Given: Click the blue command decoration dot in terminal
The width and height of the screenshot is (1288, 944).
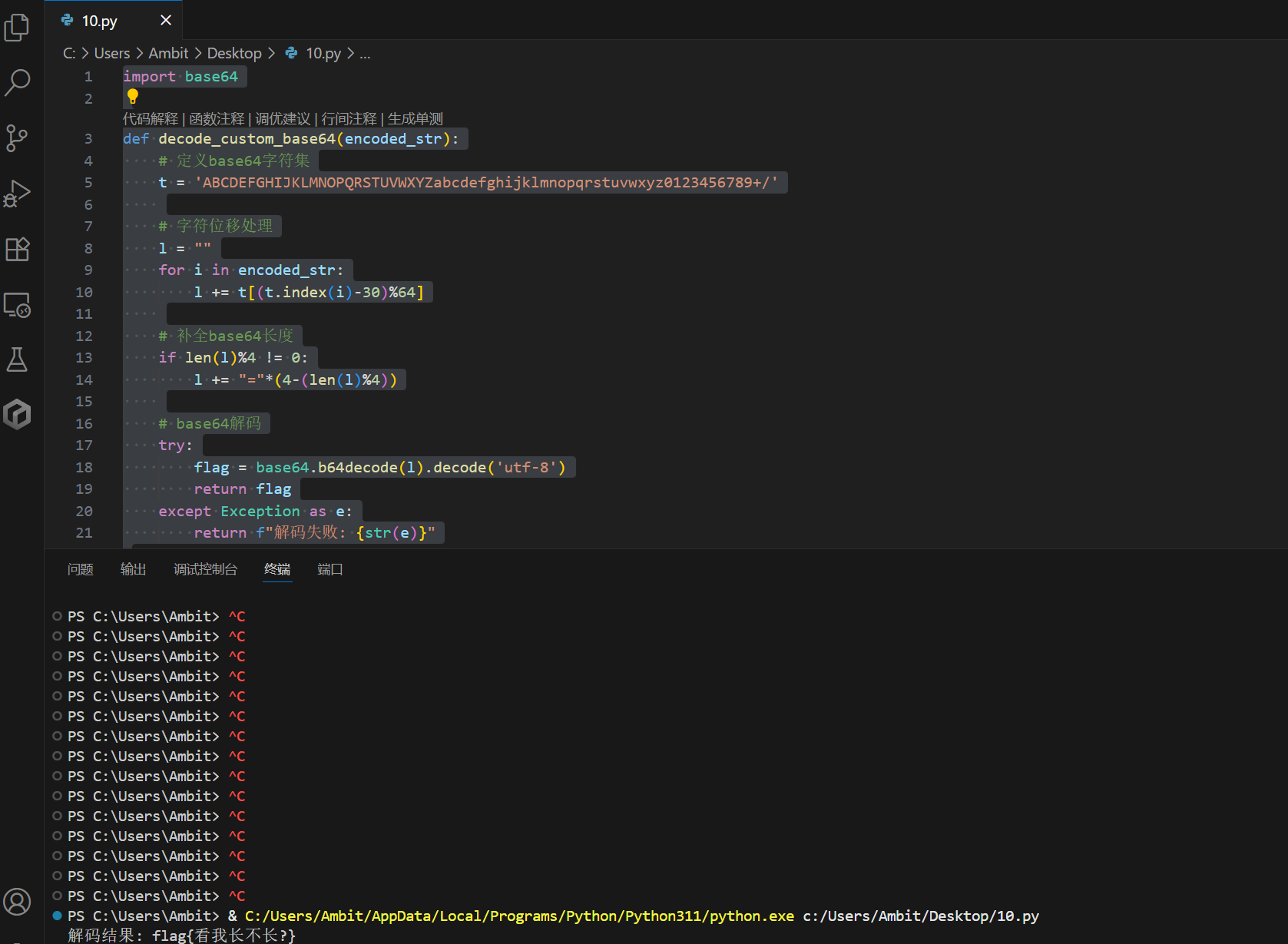Looking at the screenshot, I should 57,916.
